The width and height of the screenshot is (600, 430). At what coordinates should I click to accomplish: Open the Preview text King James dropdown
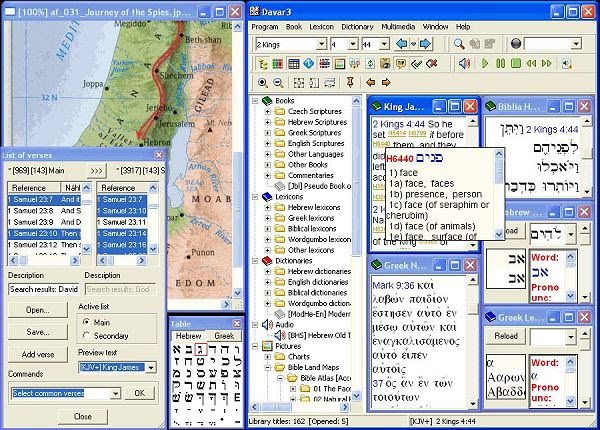tap(151, 368)
